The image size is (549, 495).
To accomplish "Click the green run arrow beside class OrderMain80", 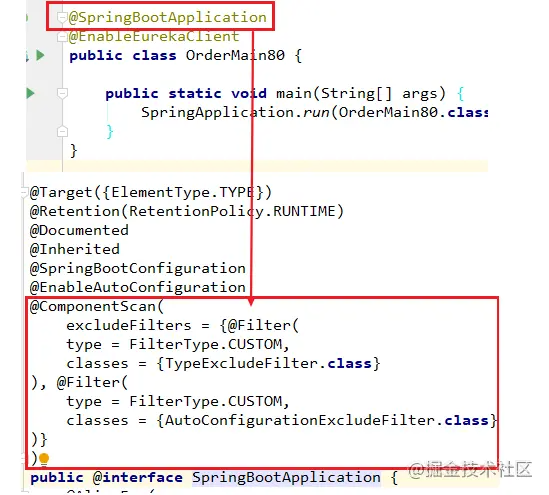I will [x=40, y=55].
